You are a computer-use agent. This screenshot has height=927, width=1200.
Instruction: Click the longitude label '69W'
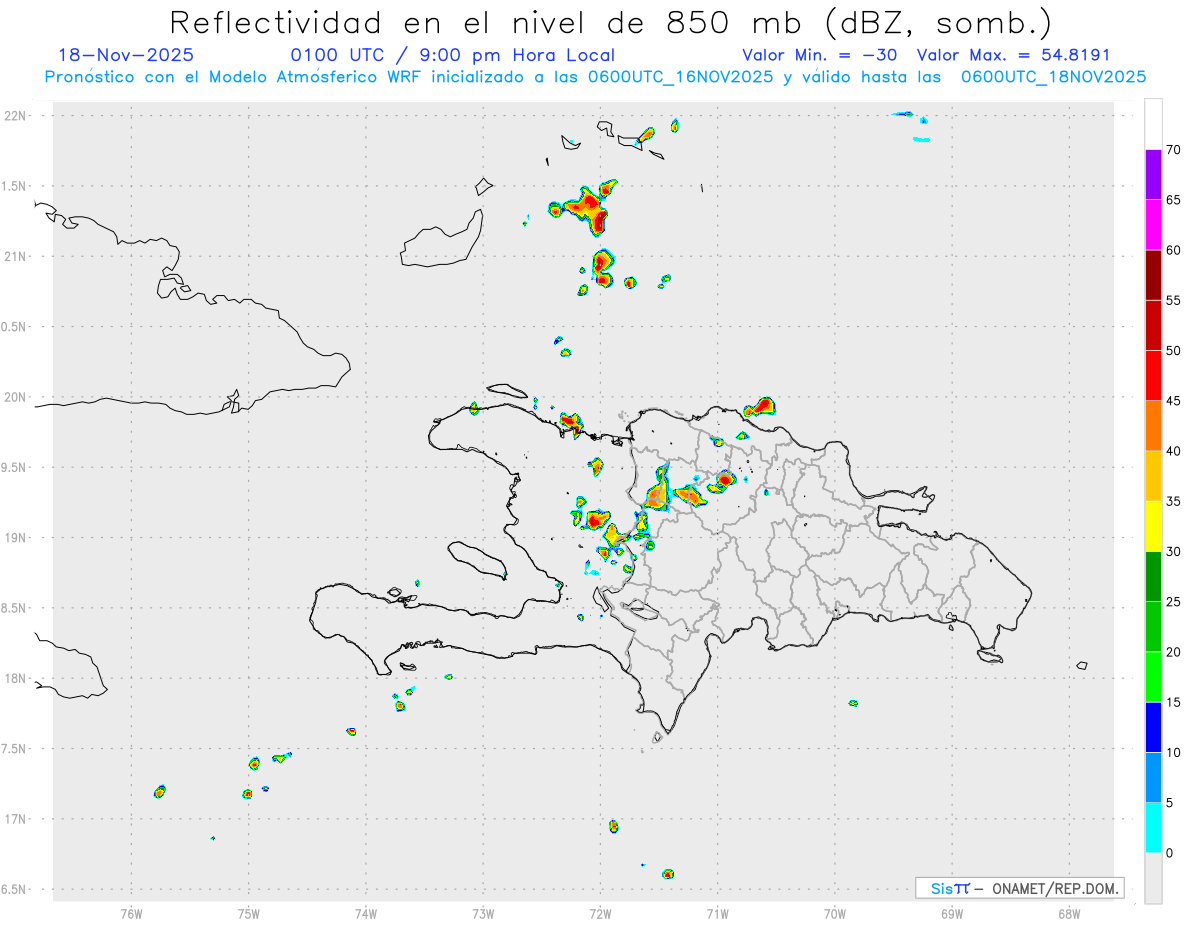952,913
